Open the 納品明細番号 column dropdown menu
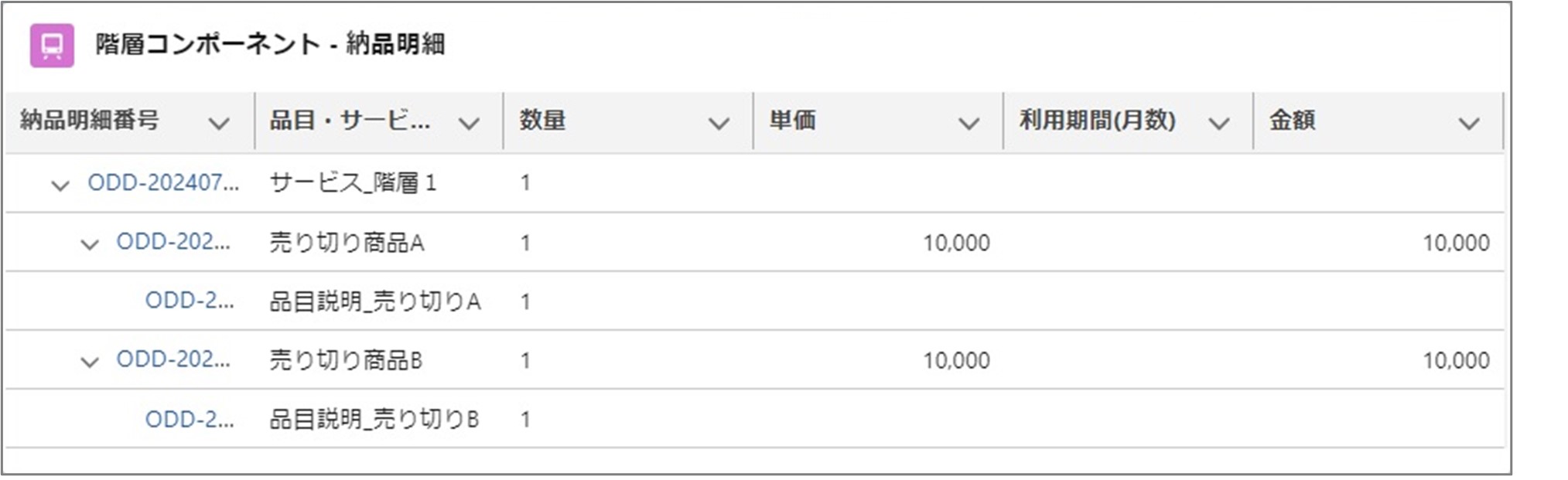 coord(219,123)
